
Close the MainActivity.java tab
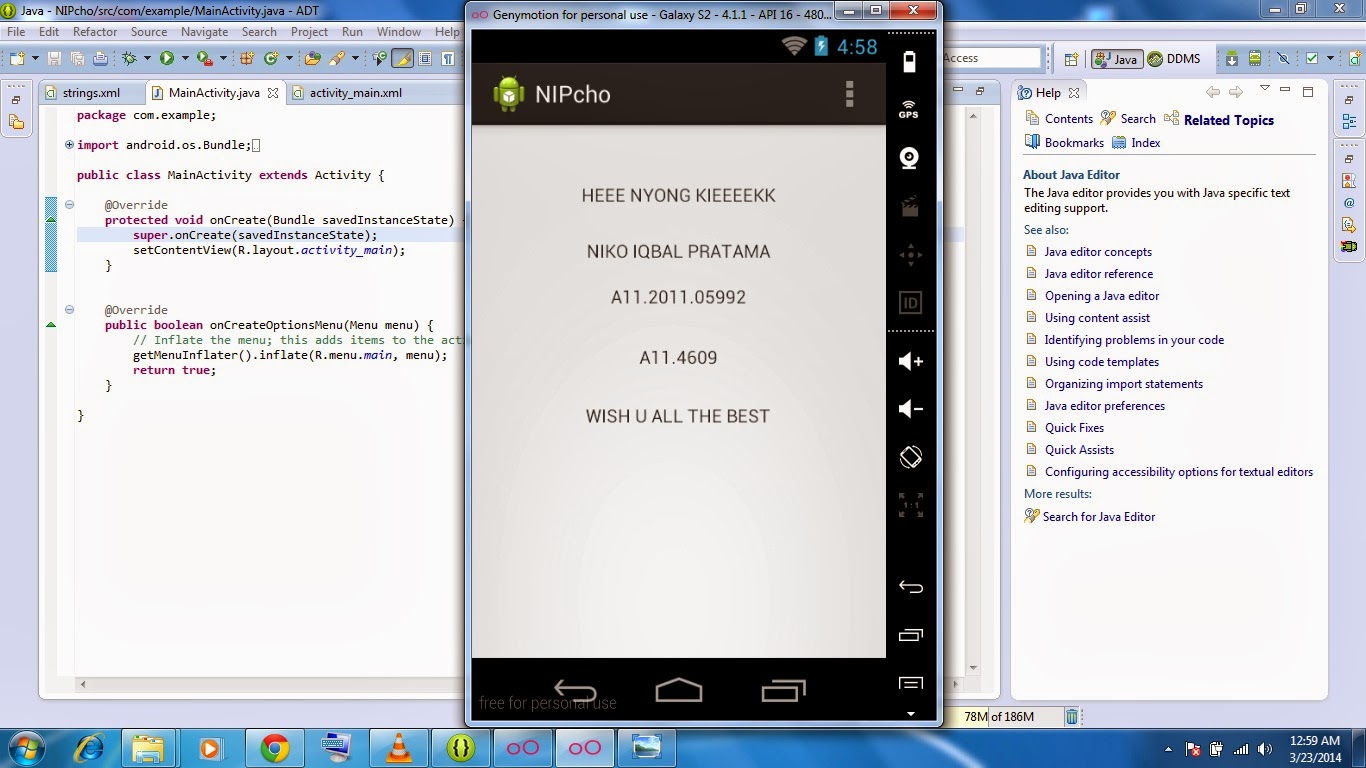(x=271, y=93)
